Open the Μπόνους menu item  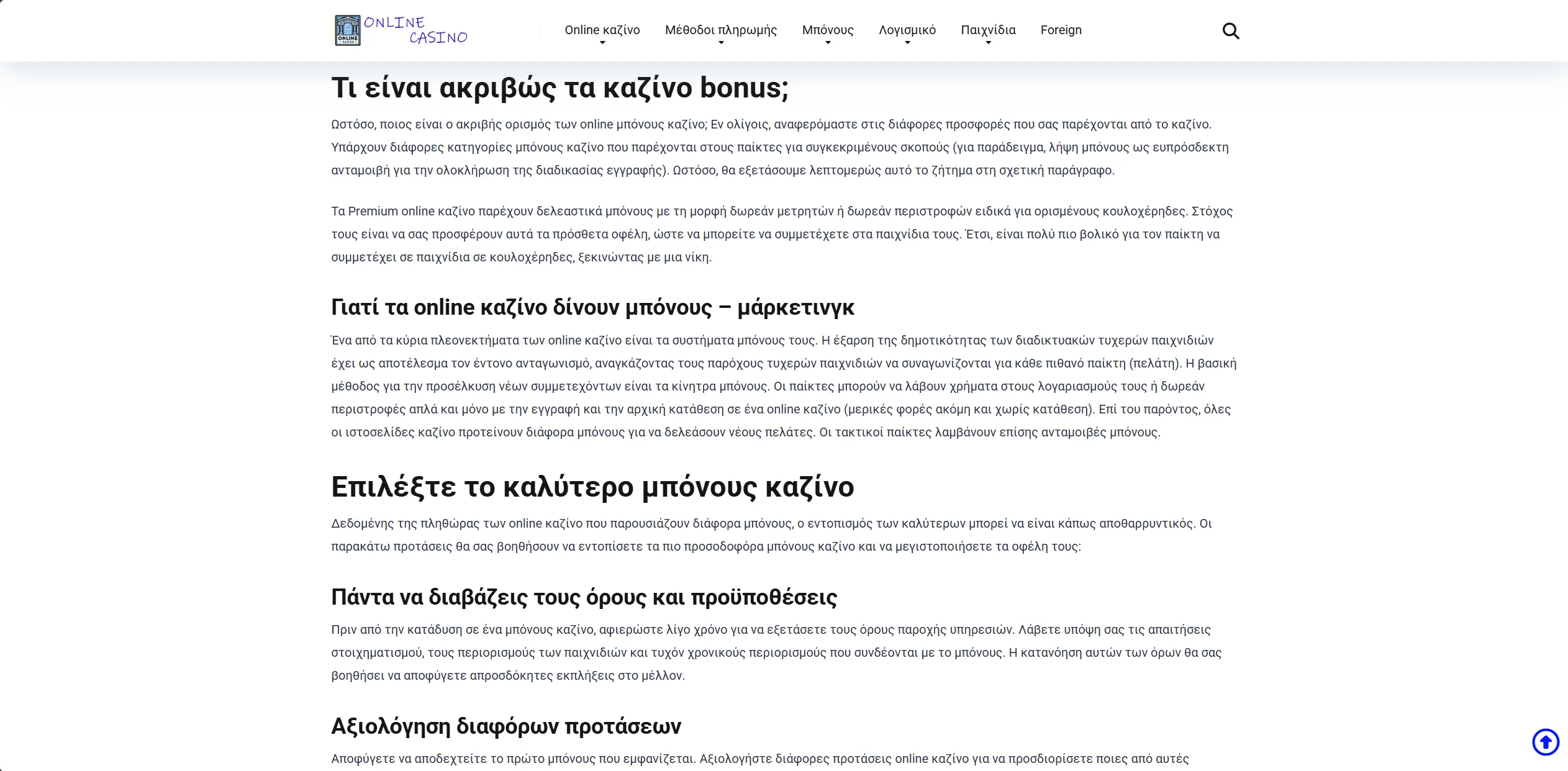827,30
